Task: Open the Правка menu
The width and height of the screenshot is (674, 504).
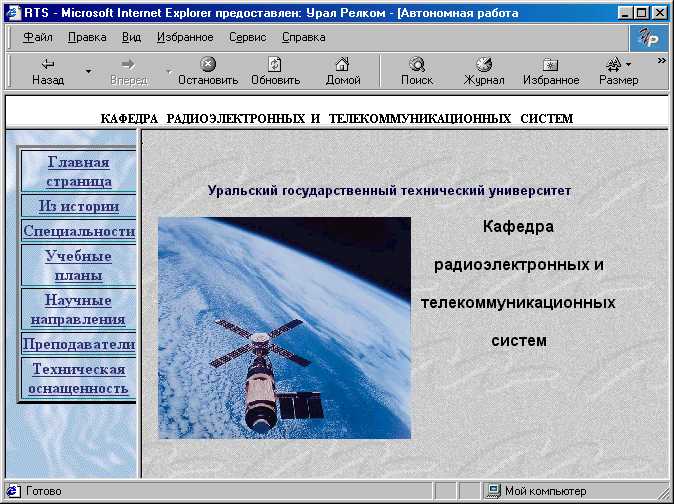Action: click(87, 37)
